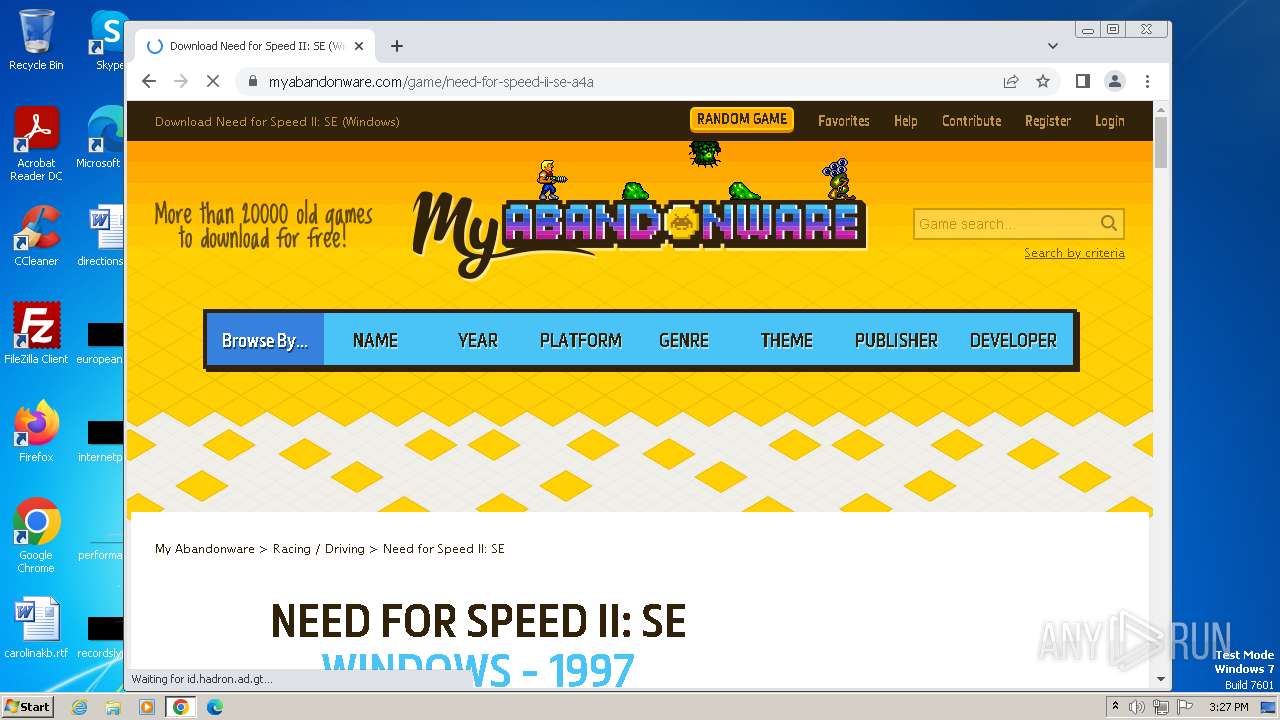This screenshot has width=1280, height=720.
Task: Click the scrollbar down arrow
Action: (1161, 678)
